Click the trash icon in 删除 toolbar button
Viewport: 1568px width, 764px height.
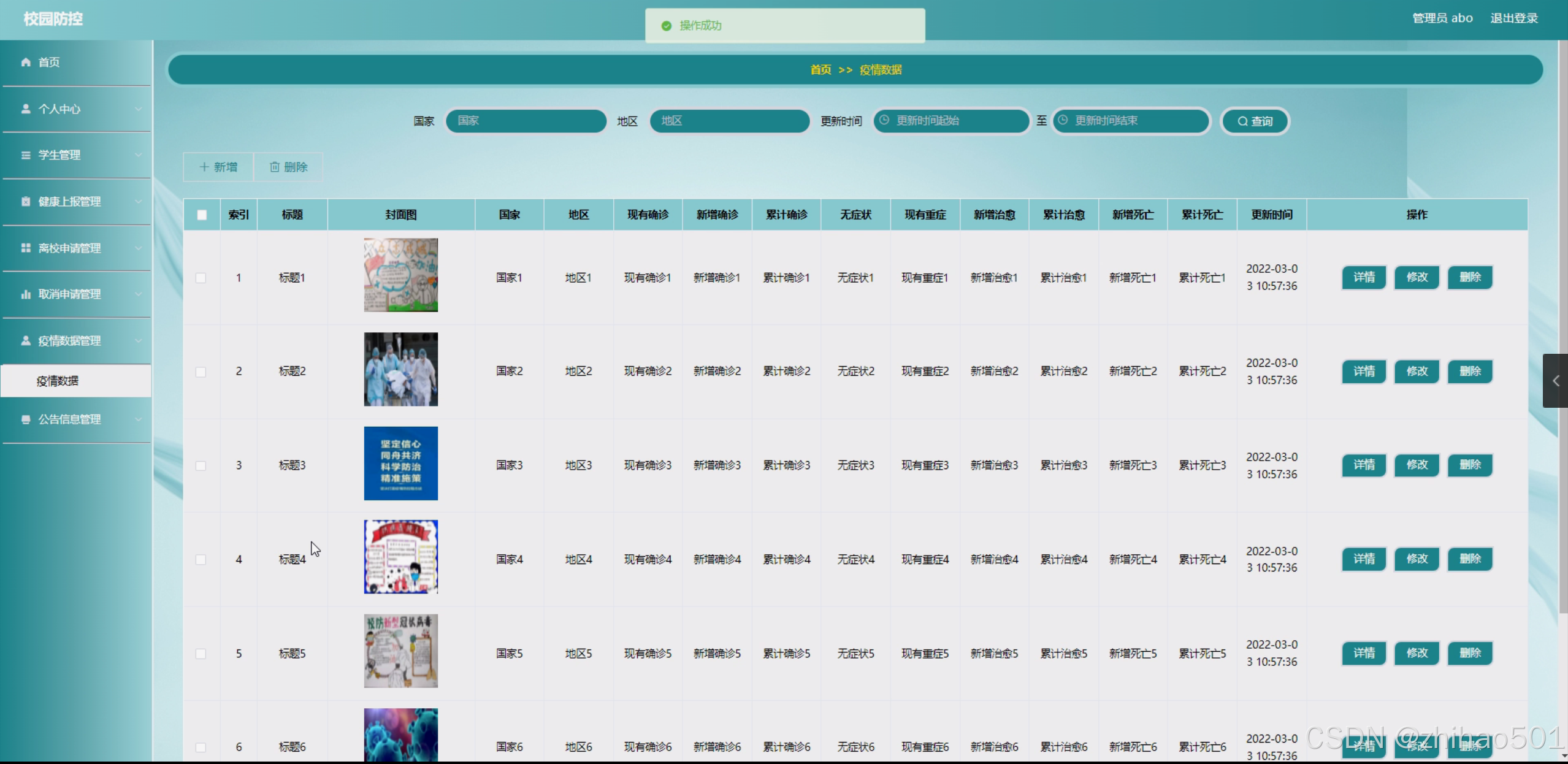pos(275,167)
